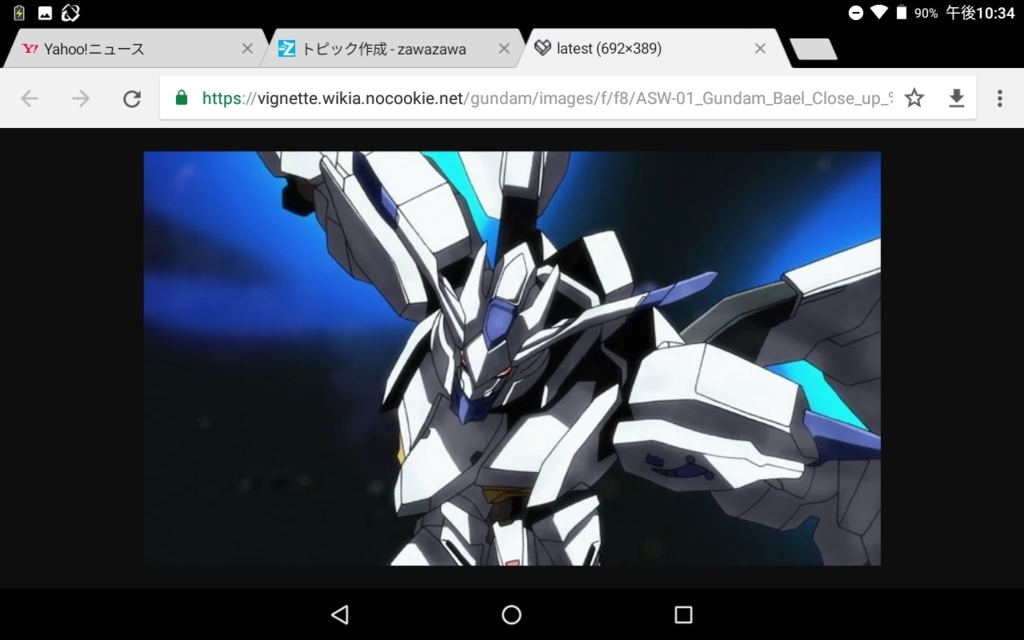The width and height of the screenshot is (1024, 640).
Task: Close the latest (692×389) tab
Action: point(760,48)
